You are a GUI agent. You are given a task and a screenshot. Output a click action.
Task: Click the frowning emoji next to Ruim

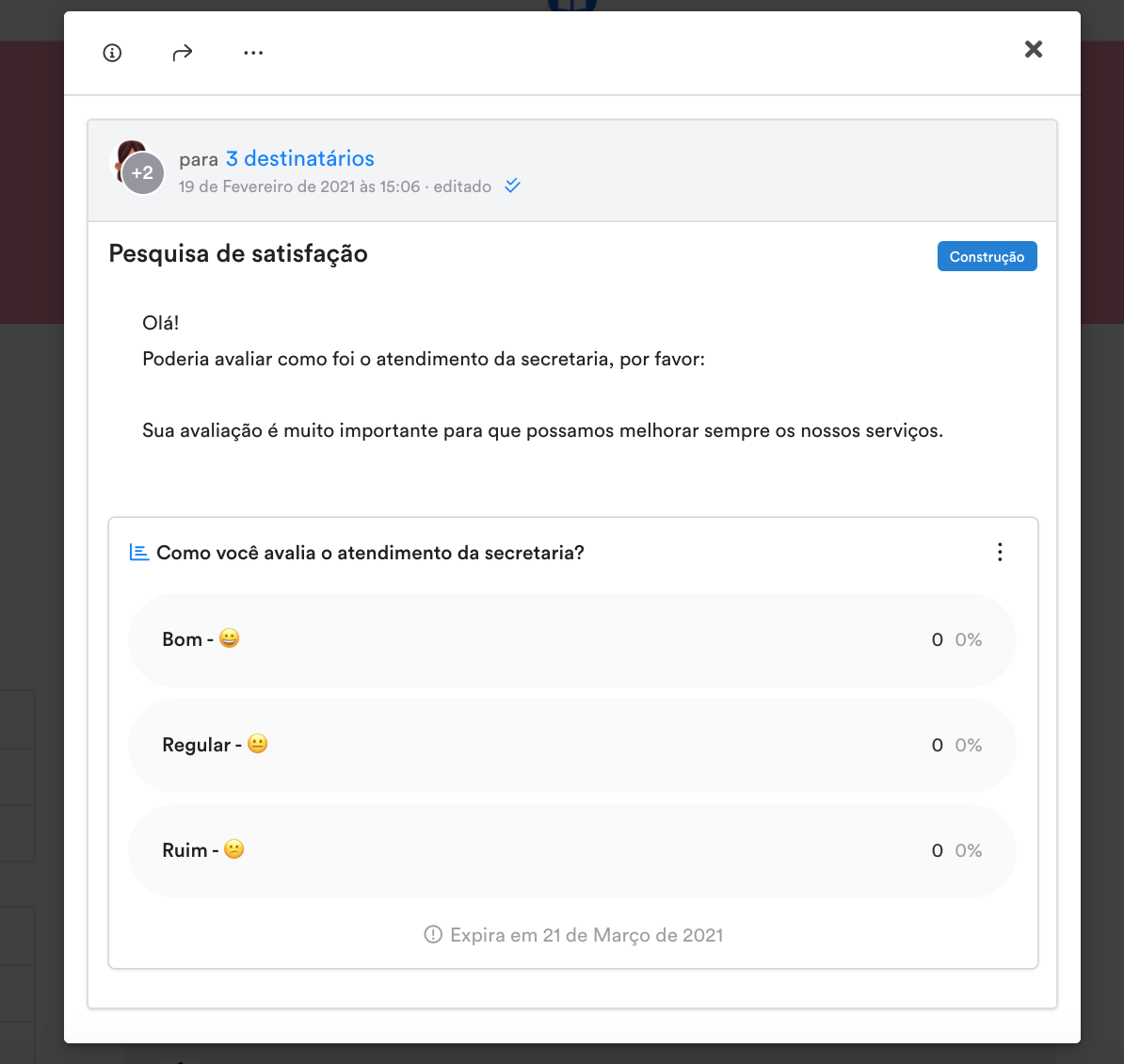[233, 849]
